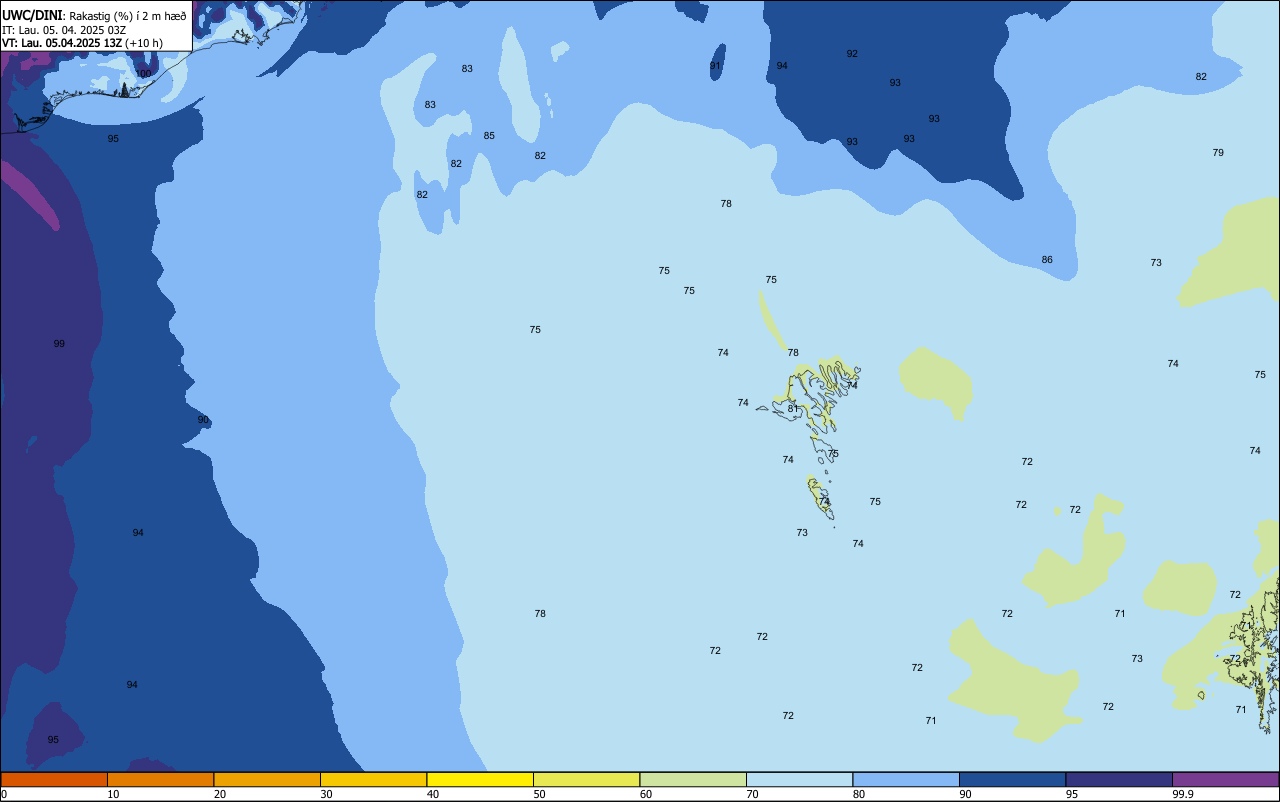Pick the pale blue 70–80 legend swatch
Screen dimensions: 1280x802
pos(799,779)
